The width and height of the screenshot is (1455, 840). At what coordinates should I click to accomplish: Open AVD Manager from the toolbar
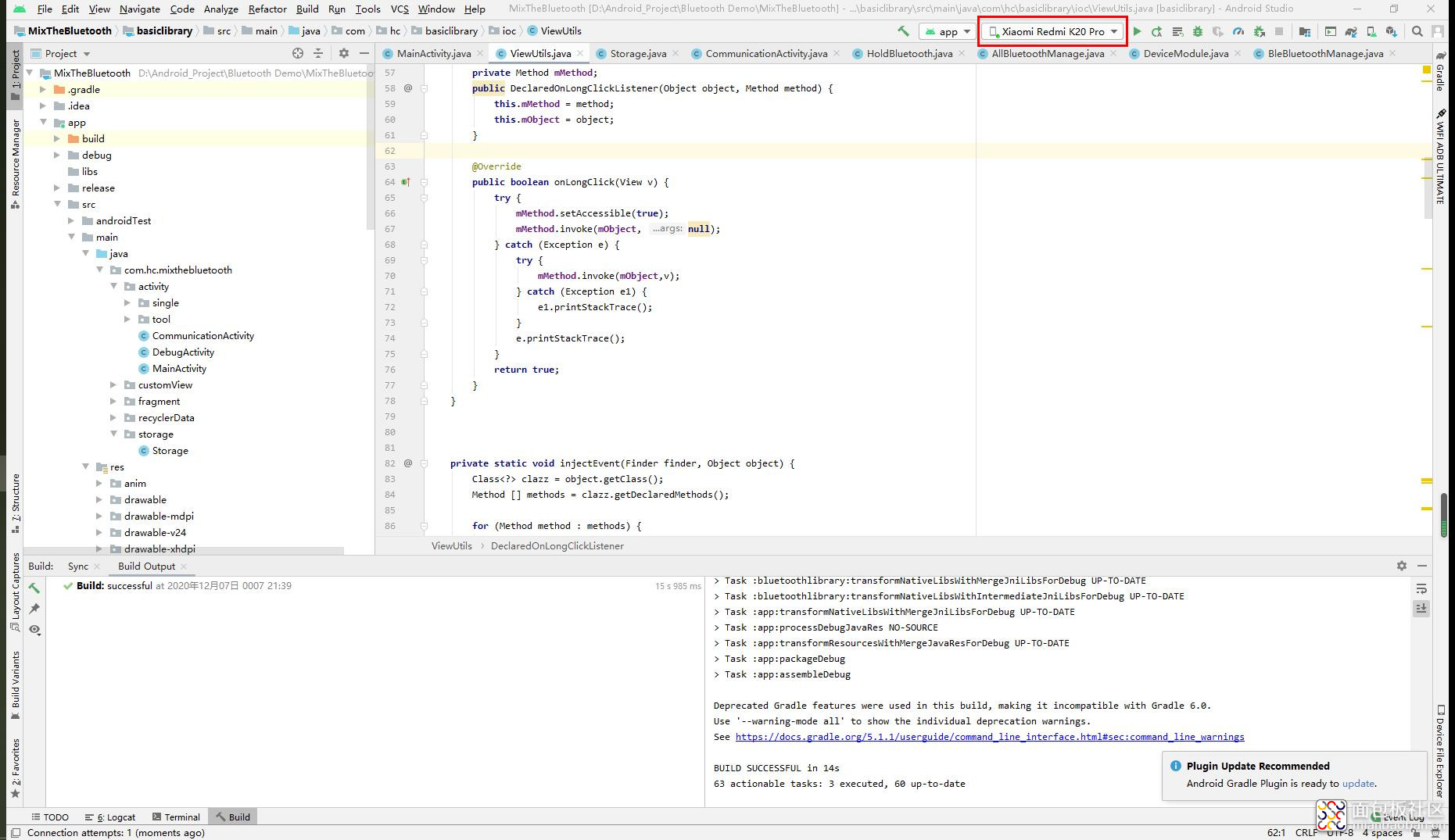1371,31
